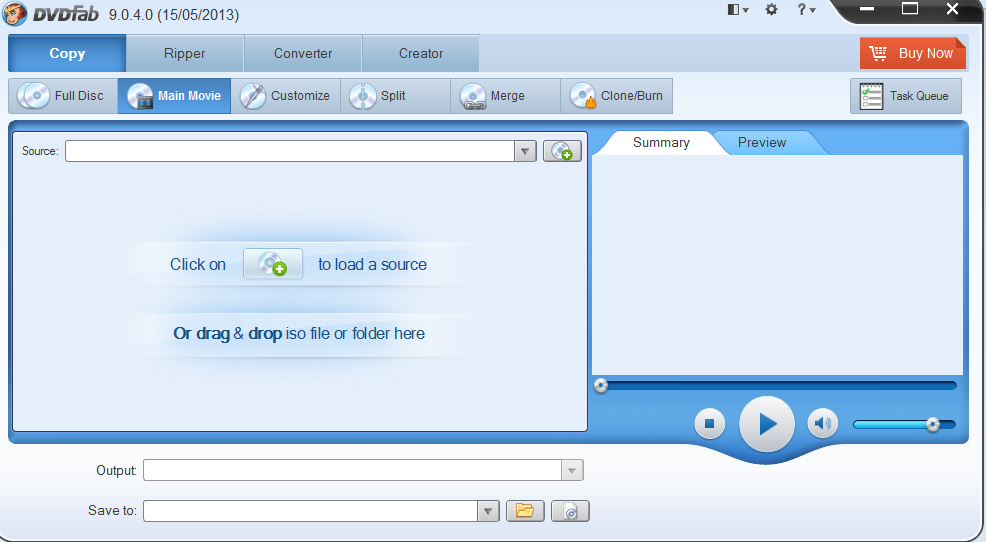Choose ISO image output icon button

click(570, 511)
